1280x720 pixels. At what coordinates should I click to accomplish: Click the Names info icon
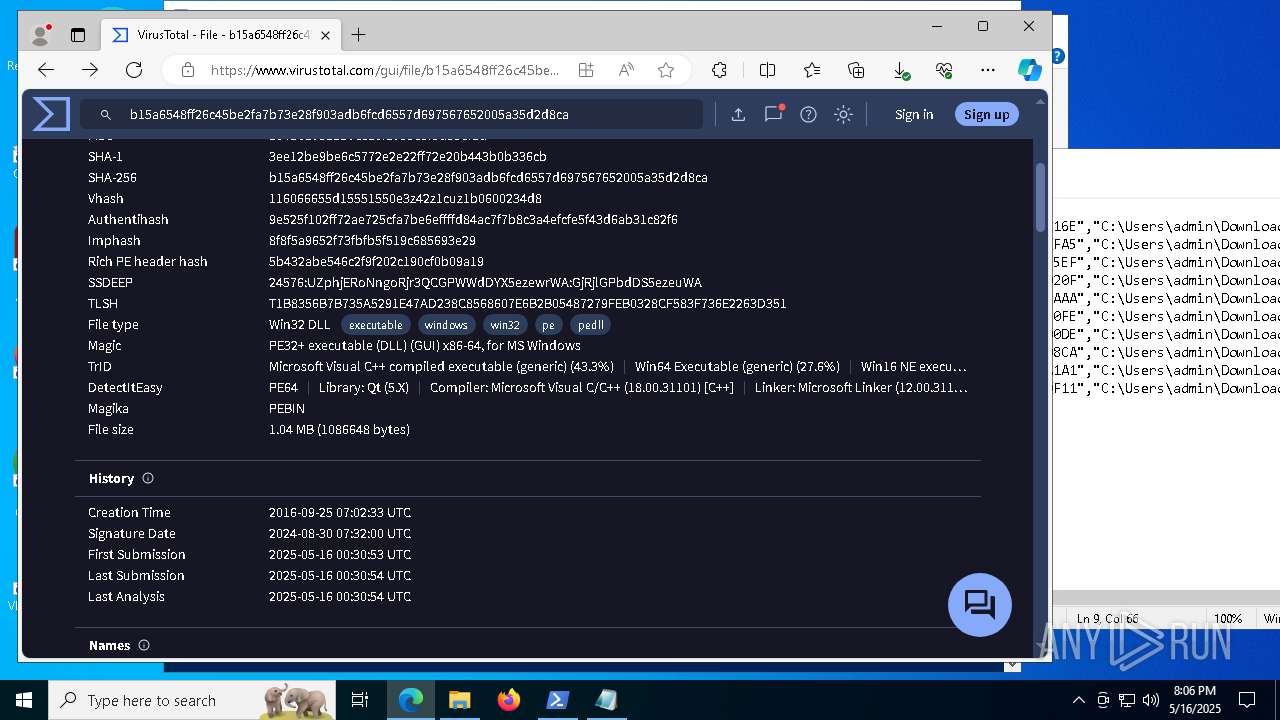point(144,645)
